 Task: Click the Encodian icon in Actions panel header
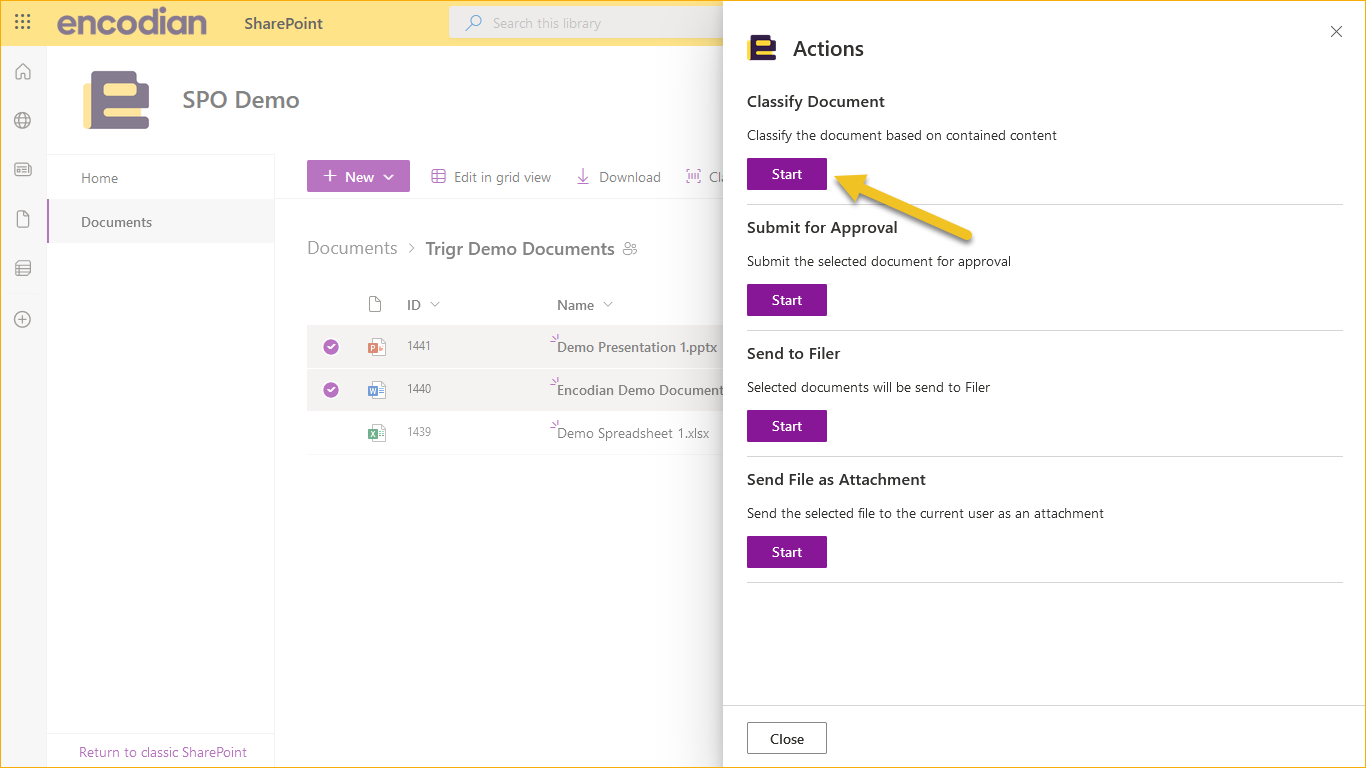pos(762,48)
